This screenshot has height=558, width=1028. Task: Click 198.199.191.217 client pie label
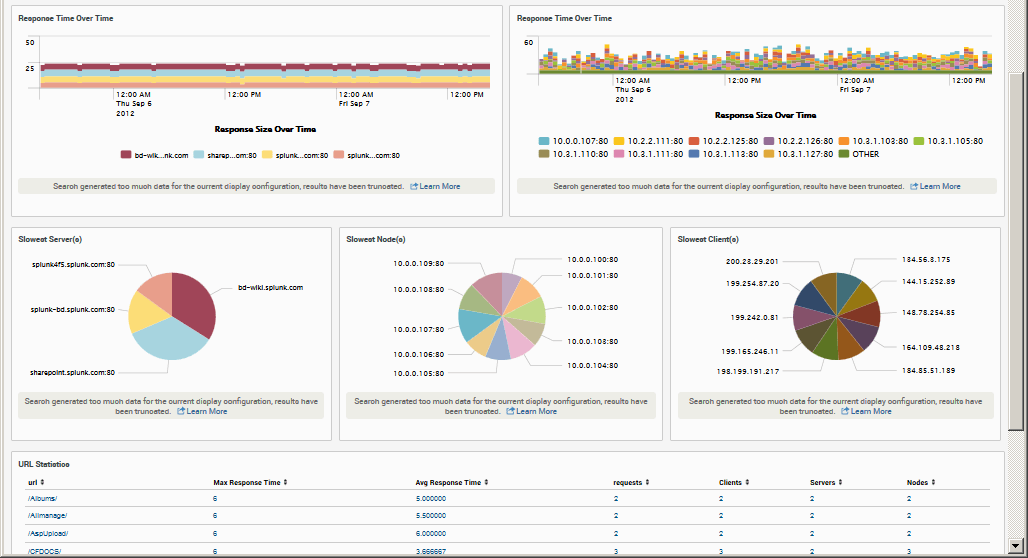[747, 372]
